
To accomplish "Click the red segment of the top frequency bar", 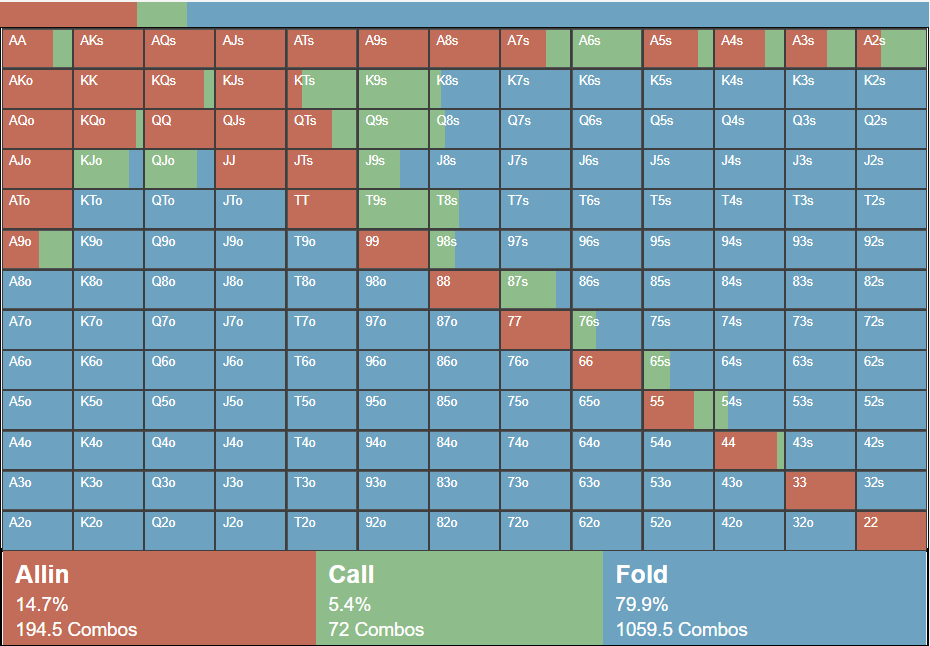I will 68,14.
